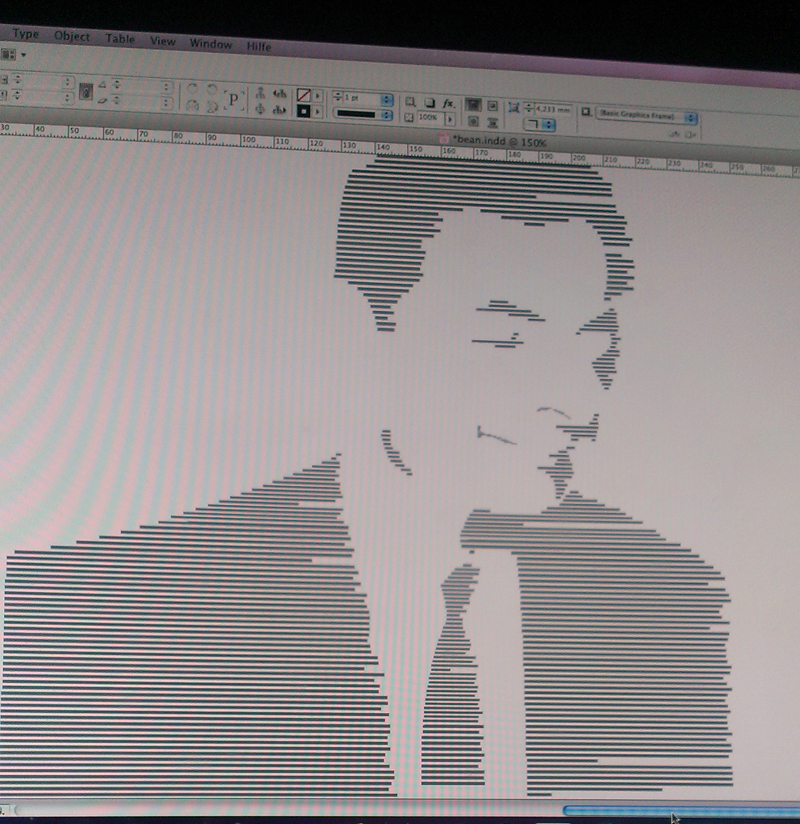Screen dimensions: 800x824
Task: Toggle wrap around object shape
Action: [473, 121]
